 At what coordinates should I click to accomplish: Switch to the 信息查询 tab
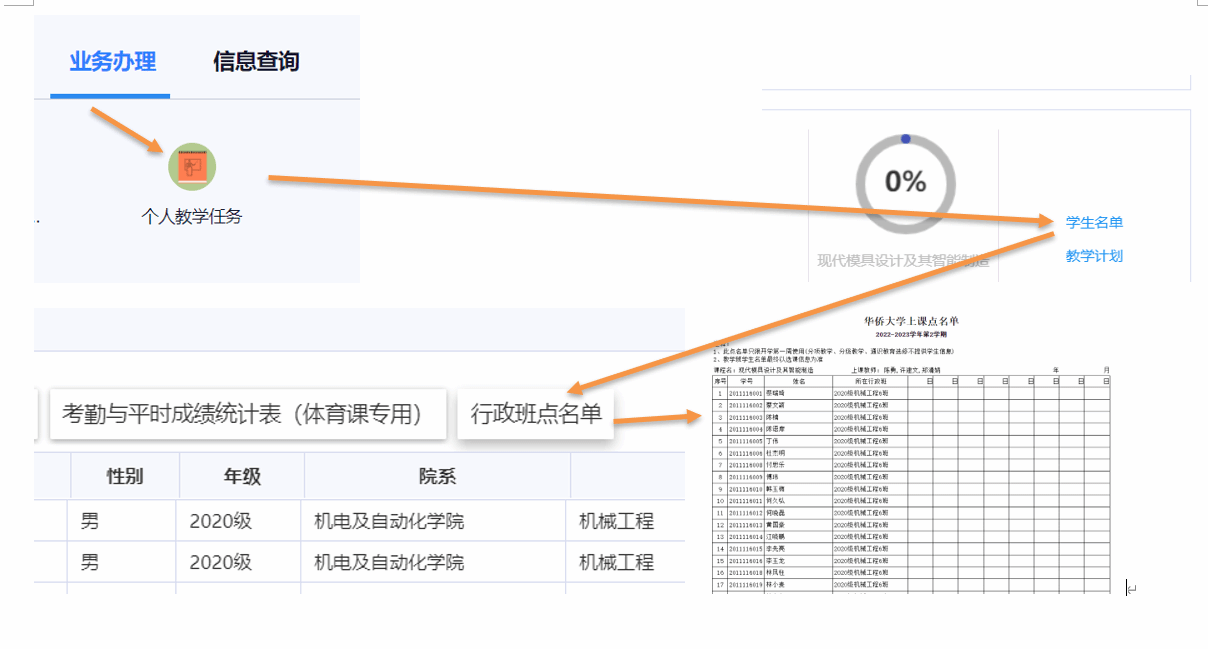[x=256, y=62]
